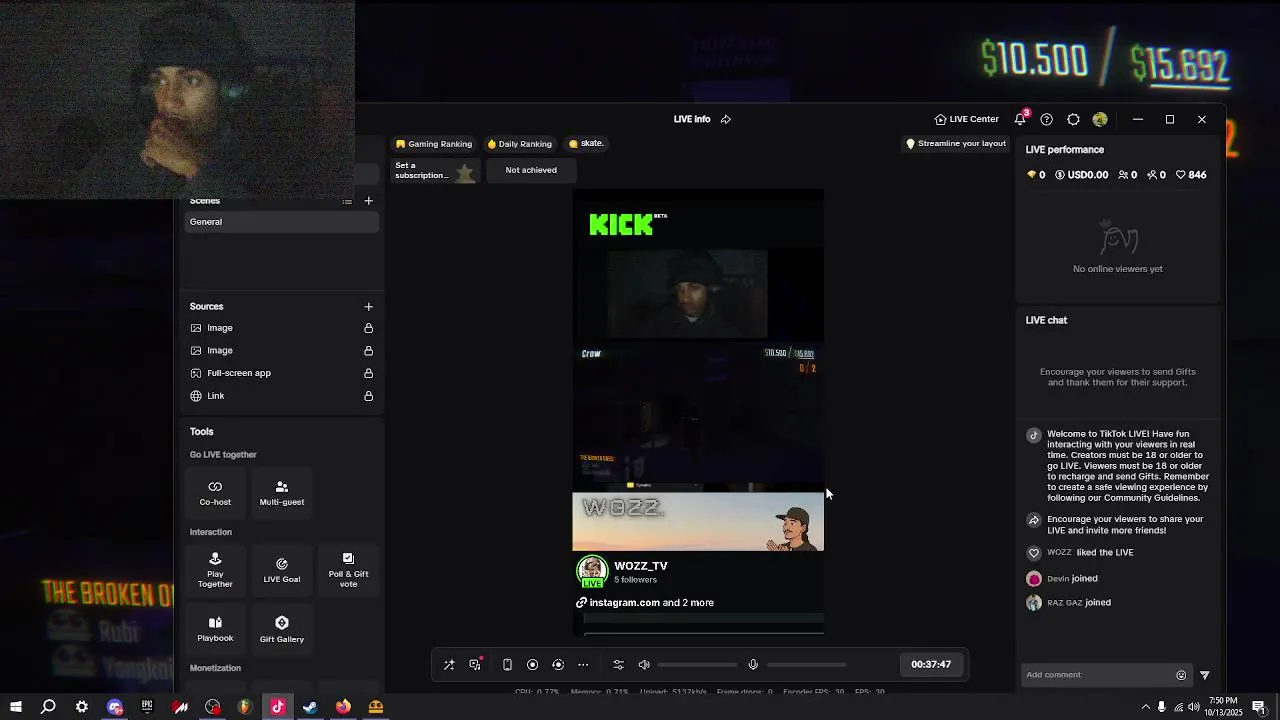This screenshot has width=1280, height=720.
Task: Toggle lock on Link source
Action: click(368, 396)
